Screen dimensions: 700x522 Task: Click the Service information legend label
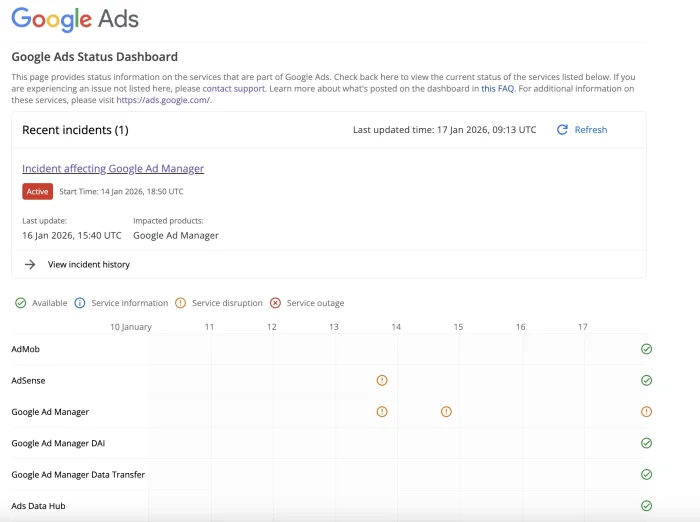(130, 303)
